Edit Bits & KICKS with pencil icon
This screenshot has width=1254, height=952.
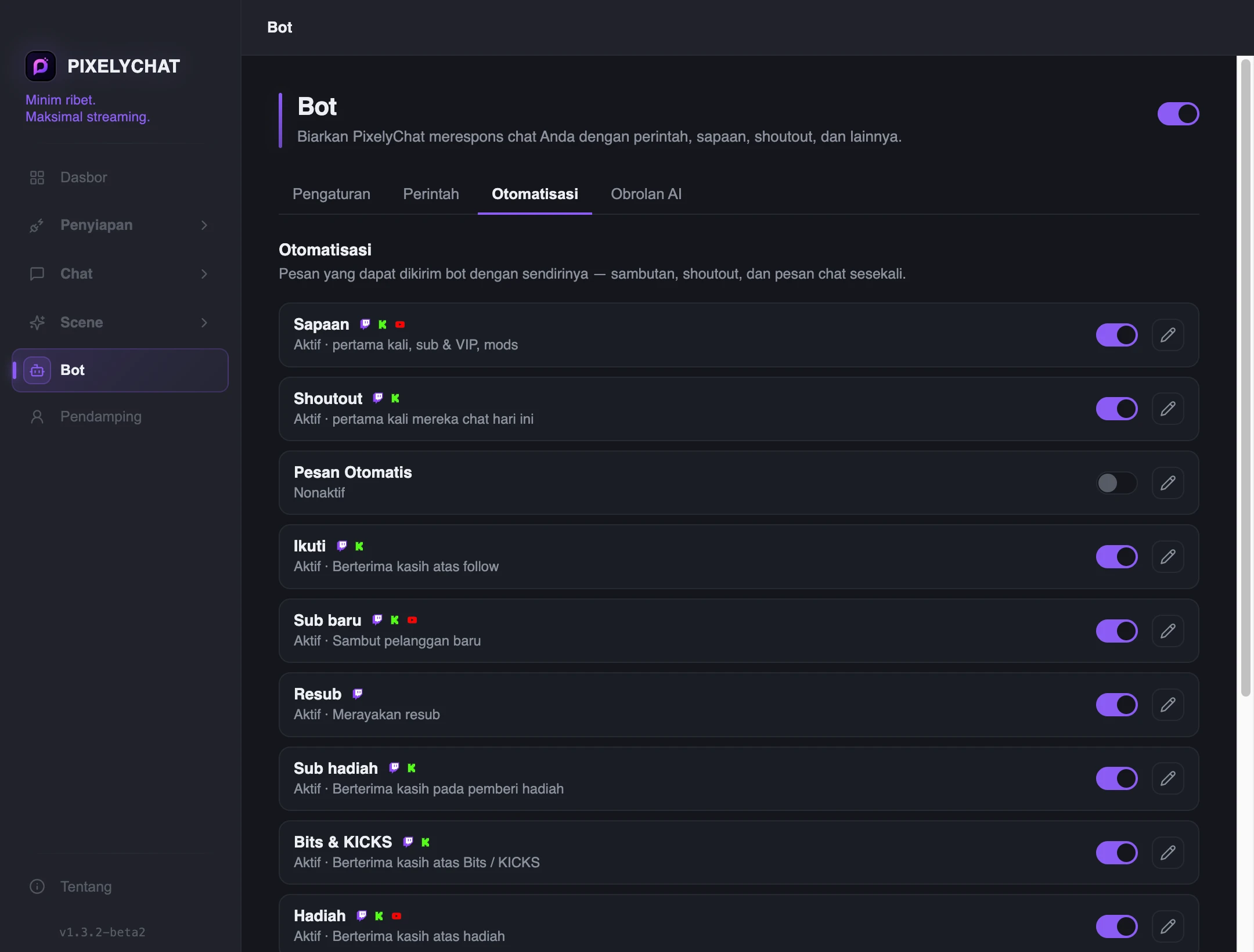1168,853
